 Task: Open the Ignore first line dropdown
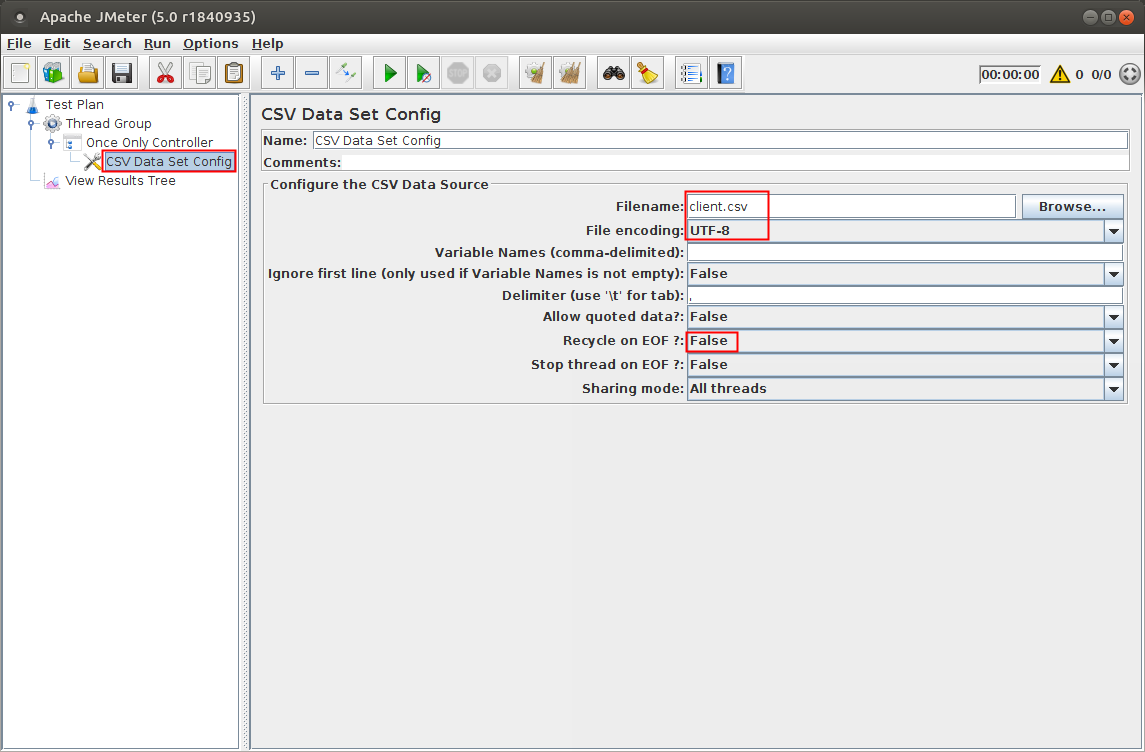point(1114,274)
